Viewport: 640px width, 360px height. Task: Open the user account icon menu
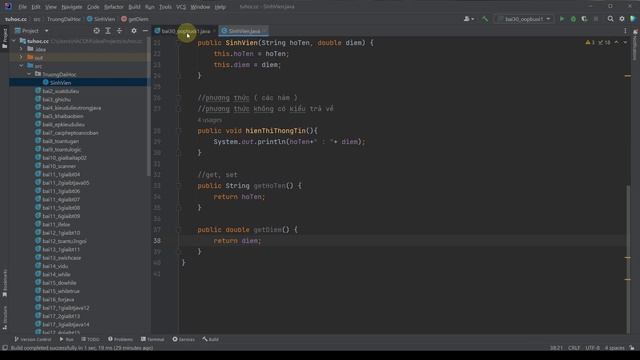point(469,19)
